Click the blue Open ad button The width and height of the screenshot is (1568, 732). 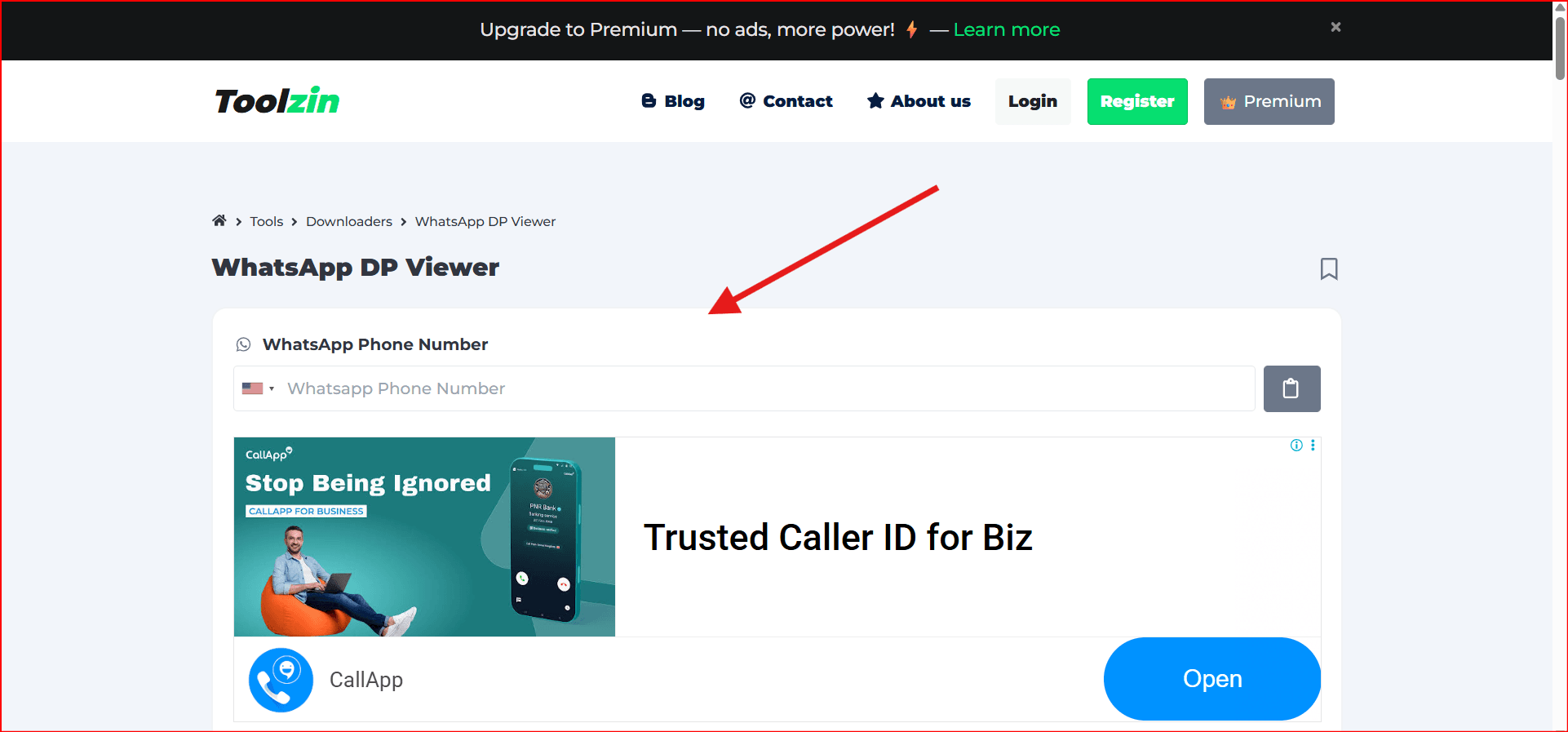[1212, 679]
